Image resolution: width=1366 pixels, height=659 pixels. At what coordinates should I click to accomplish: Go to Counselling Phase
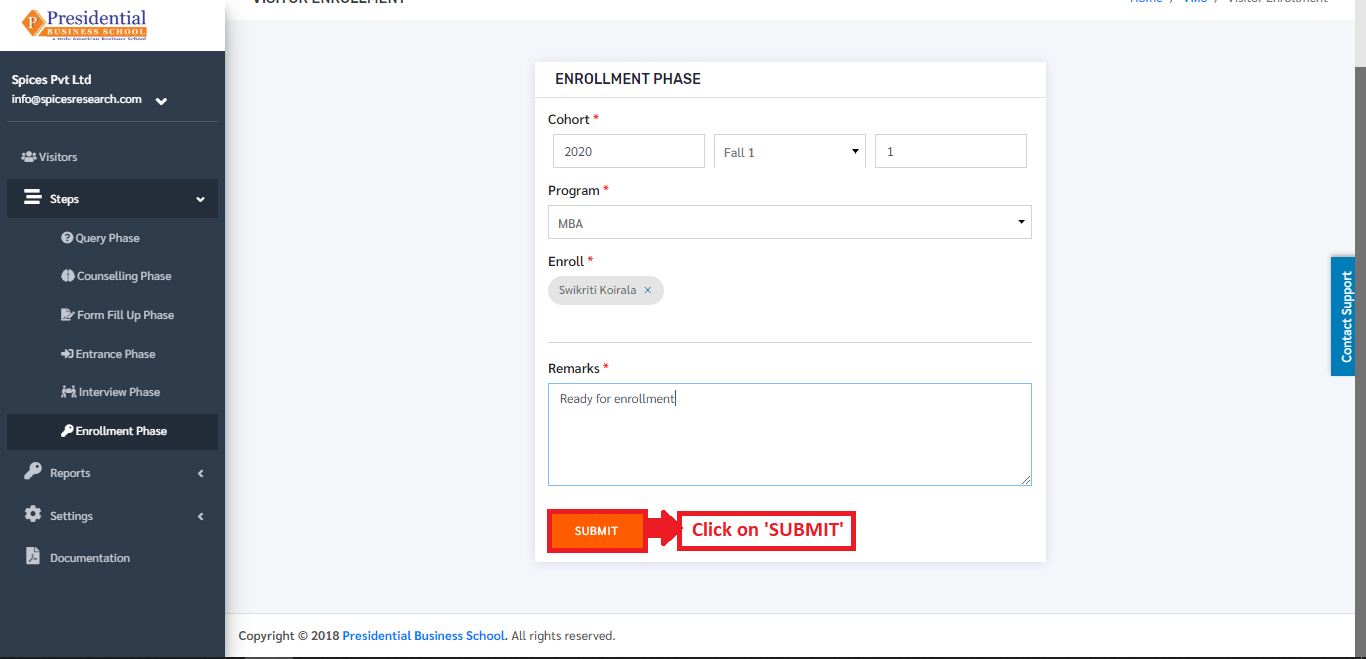click(x=112, y=276)
